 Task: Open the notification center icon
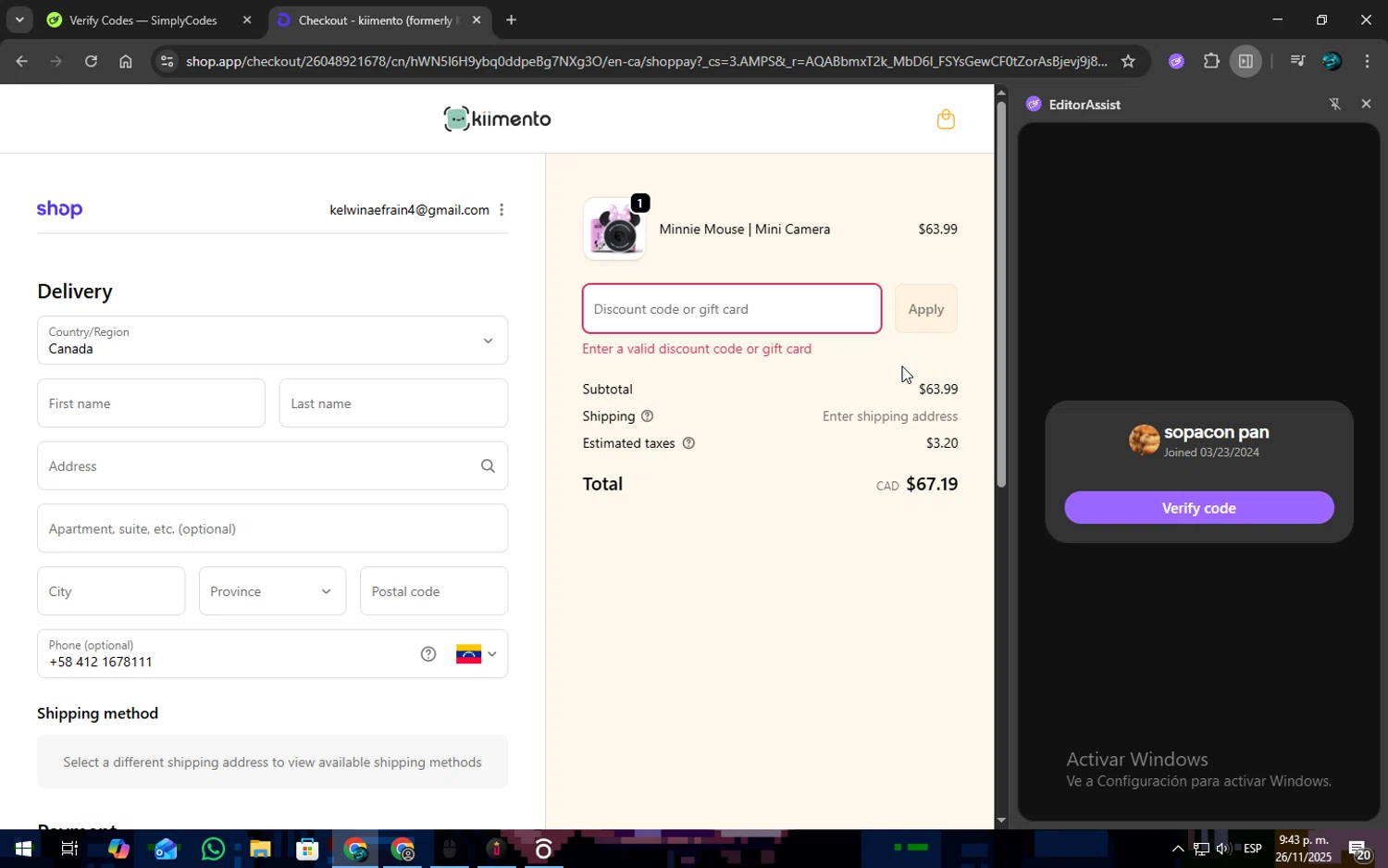coord(1359,849)
